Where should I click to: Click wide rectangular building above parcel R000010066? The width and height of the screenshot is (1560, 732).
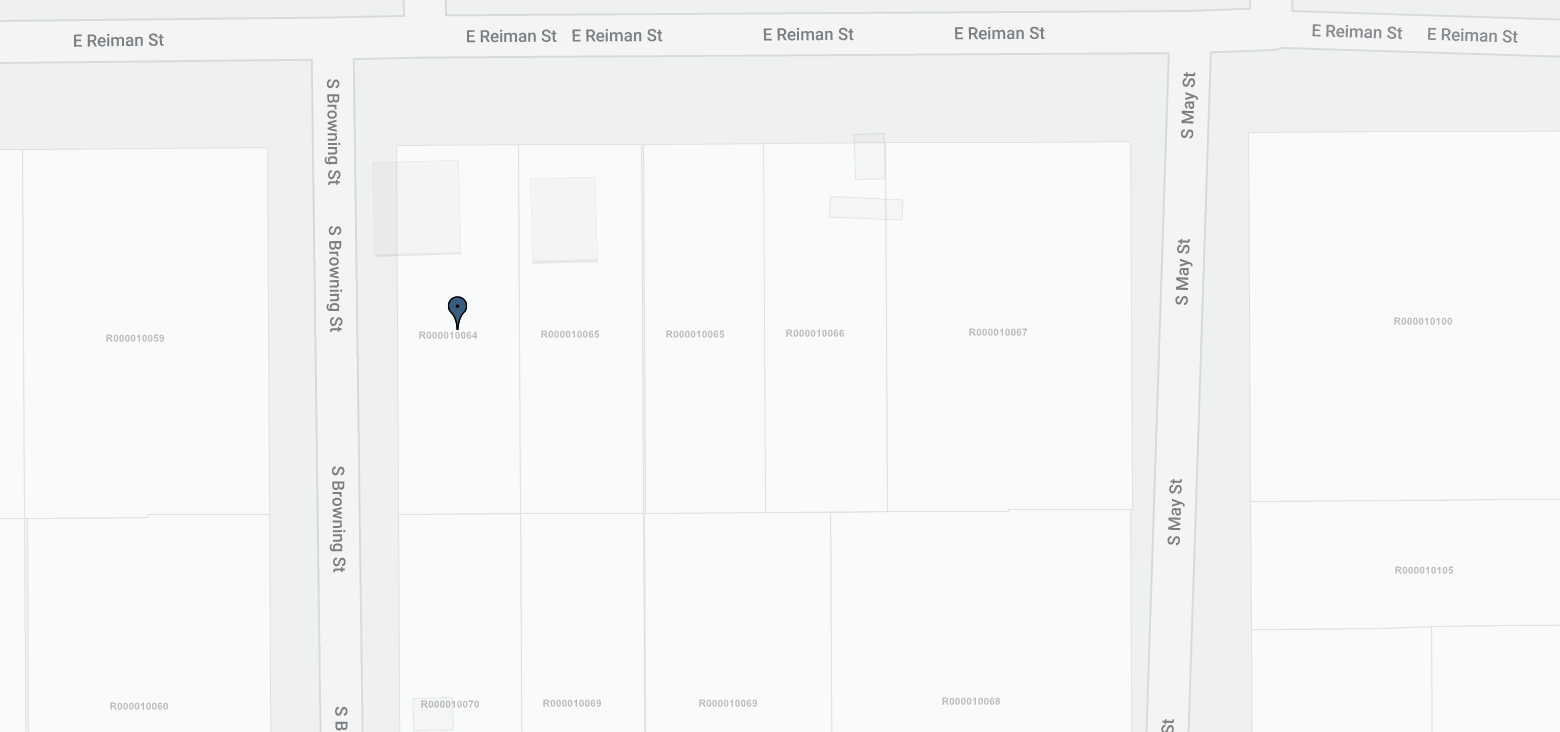pyautogui.click(x=866, y=208)
